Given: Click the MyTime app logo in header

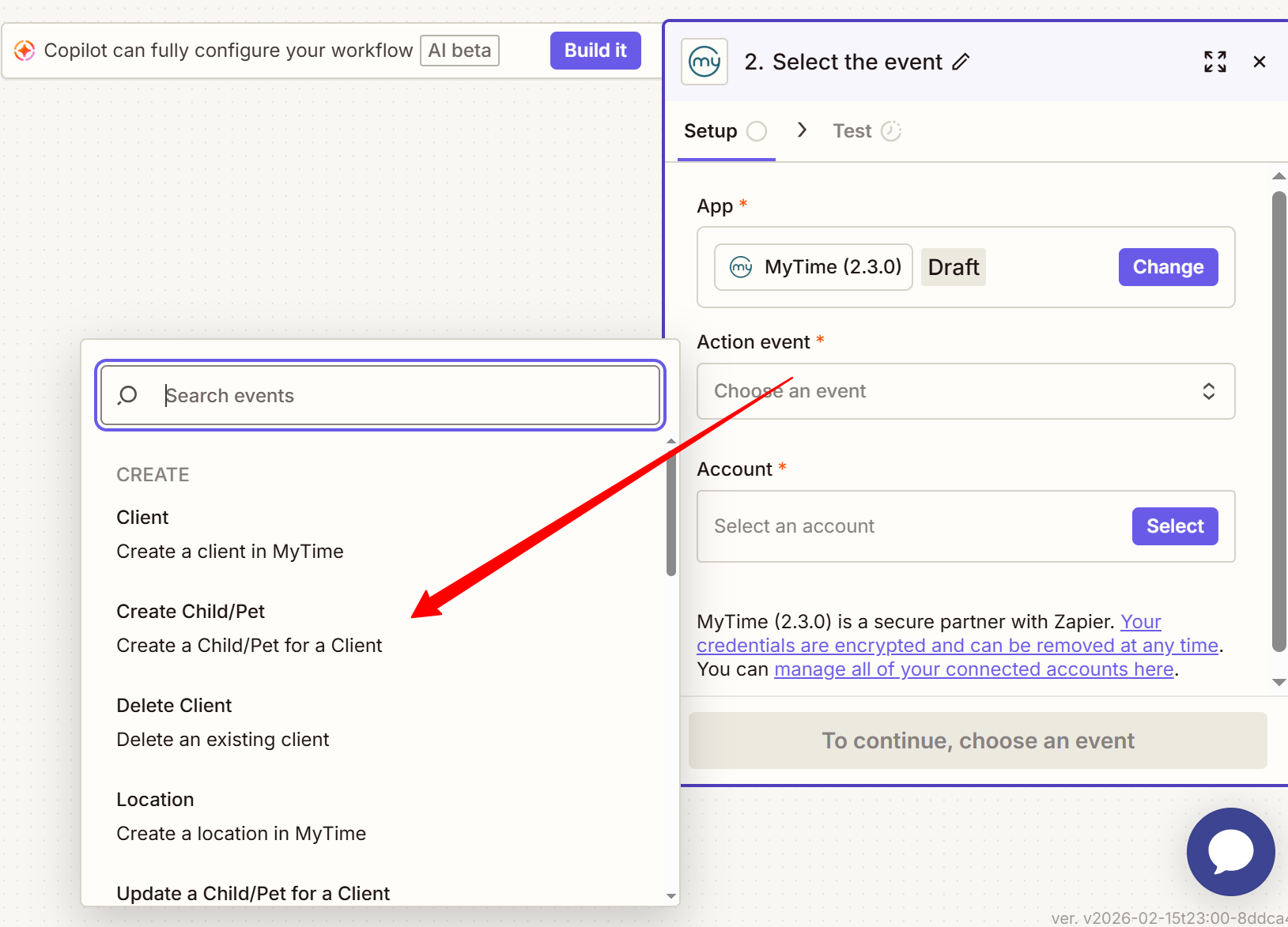Looking at the screenshot, I should [x=704, y=62].
